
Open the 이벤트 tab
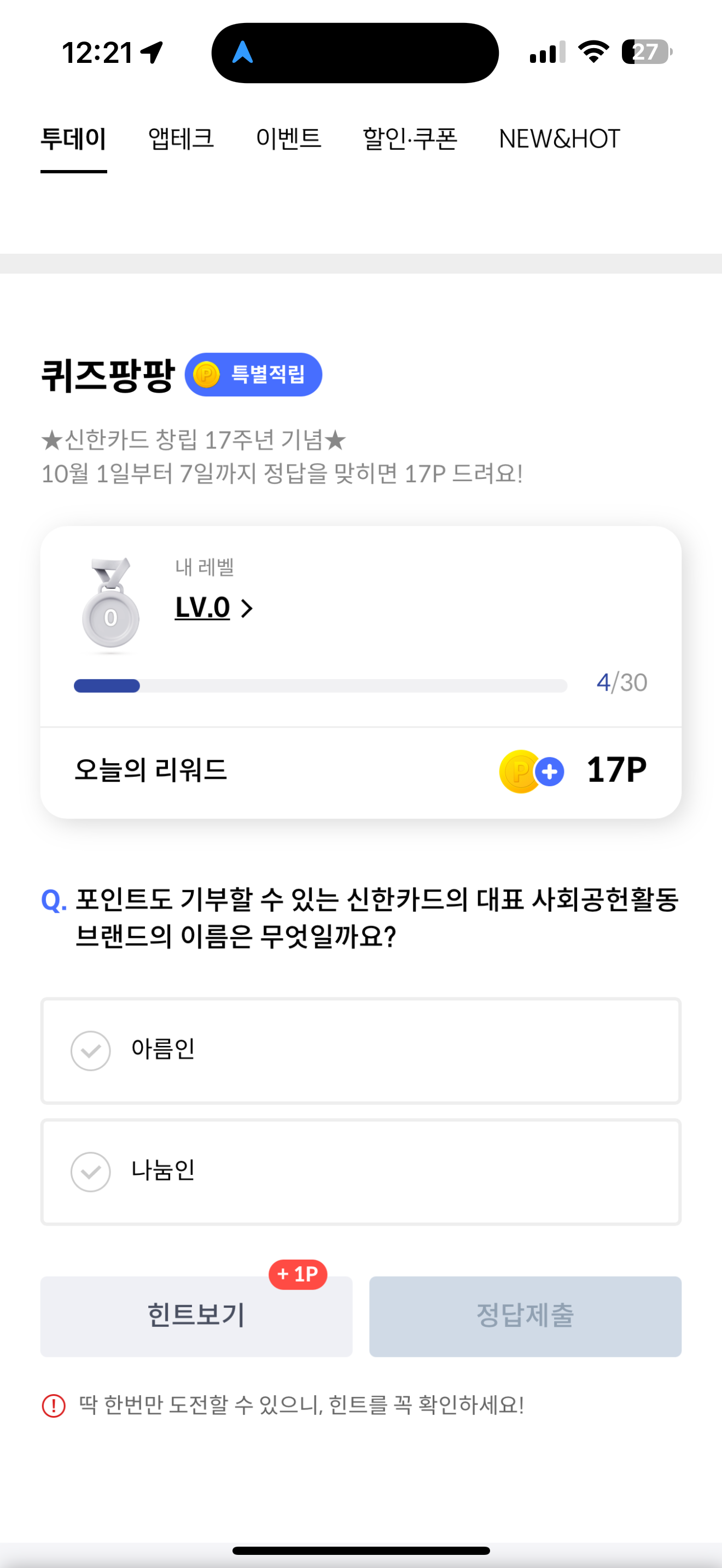point(289,139)
